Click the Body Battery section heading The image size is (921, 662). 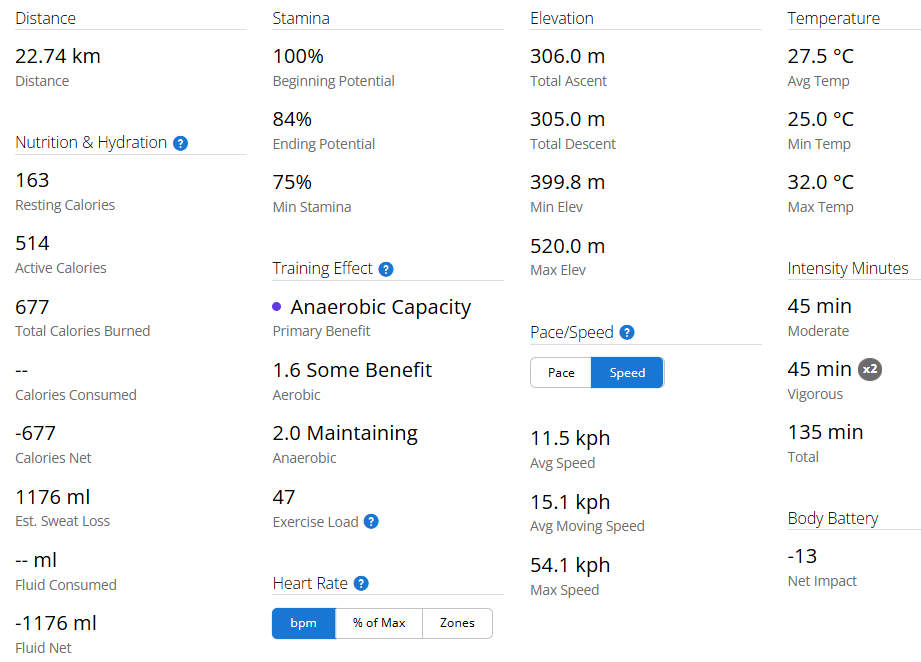832,518
